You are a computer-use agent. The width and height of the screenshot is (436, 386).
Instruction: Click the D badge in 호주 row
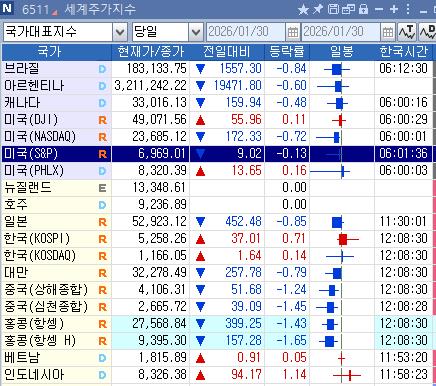tap(102, 205)
